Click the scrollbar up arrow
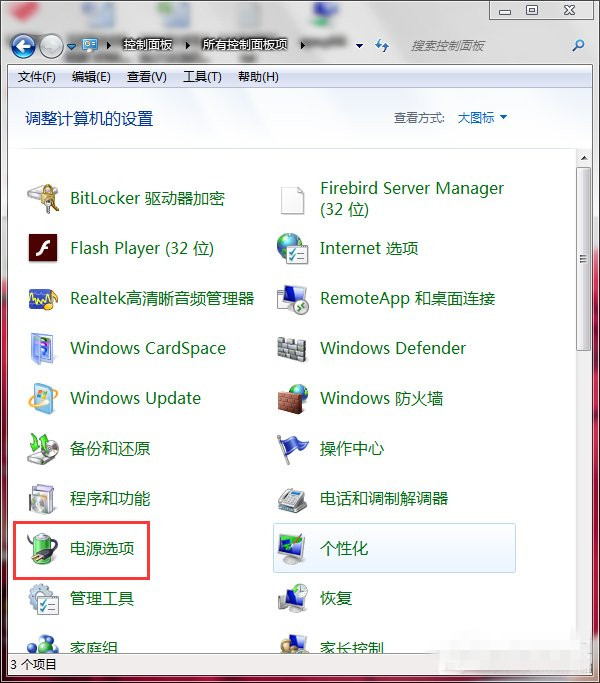The height and width of the screenshot is (683, 600). point(584,158)
